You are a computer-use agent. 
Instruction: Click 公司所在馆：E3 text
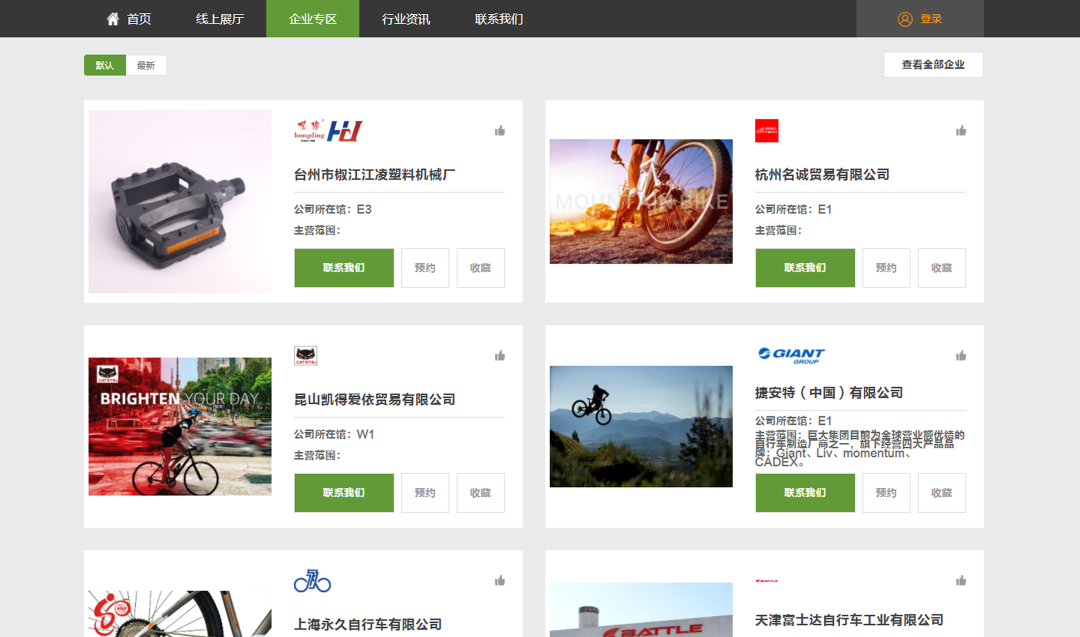point(333,209)
